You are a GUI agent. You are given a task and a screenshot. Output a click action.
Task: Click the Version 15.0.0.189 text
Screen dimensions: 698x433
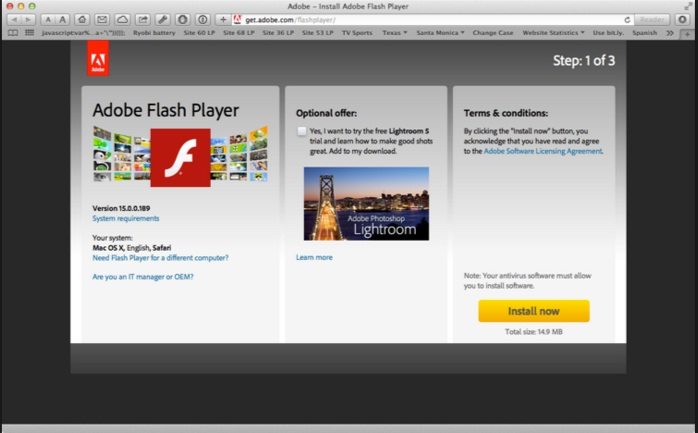point(121,208)
